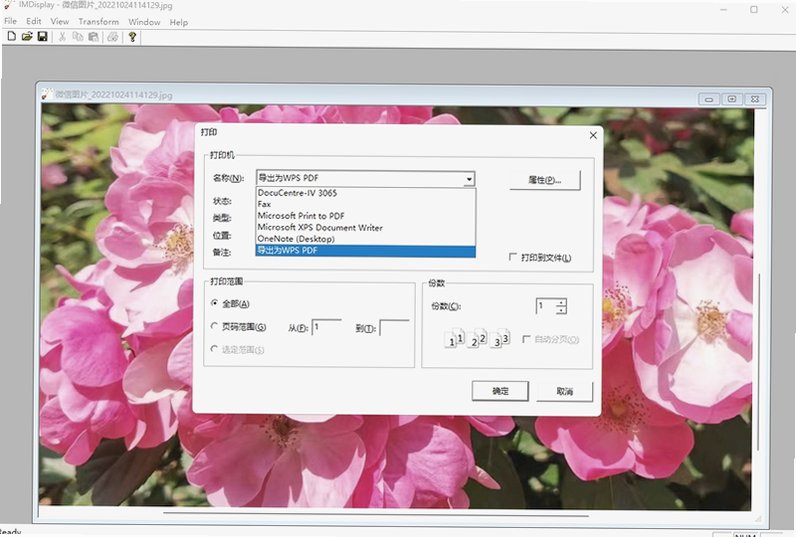
Task: Close the image child window
Action: [755, 99]
